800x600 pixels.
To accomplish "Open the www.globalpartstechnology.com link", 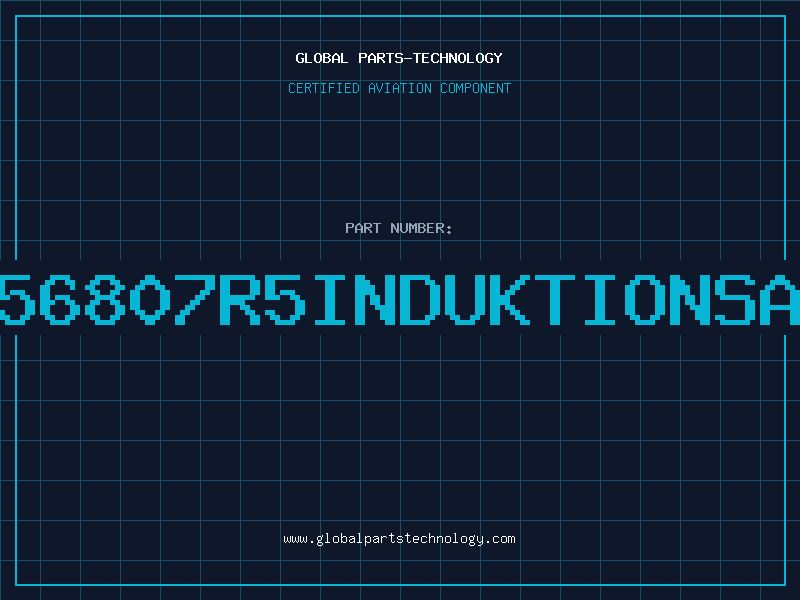I will 399,539.
